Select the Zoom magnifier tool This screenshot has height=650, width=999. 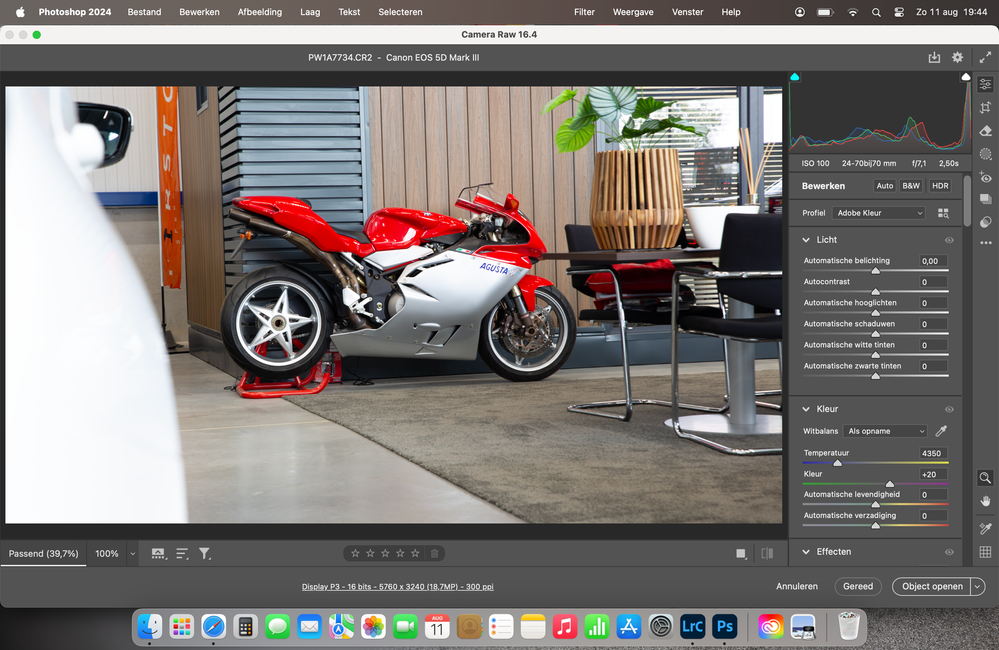[985, 477]
